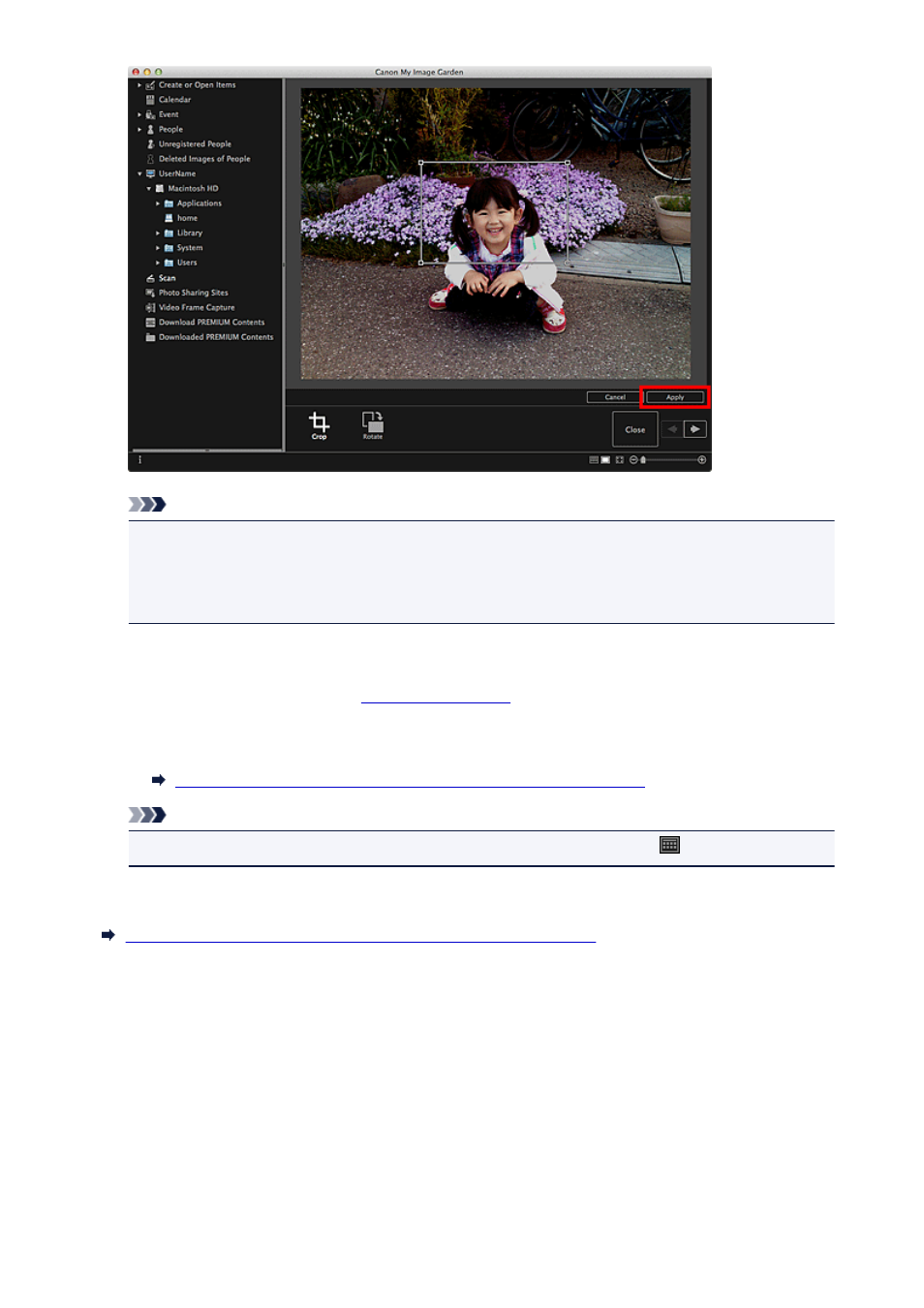This screenshot has width=924, height=1308.
Task: Click the sidebar options icon at bottom-left
Action: tap(139, 460)
